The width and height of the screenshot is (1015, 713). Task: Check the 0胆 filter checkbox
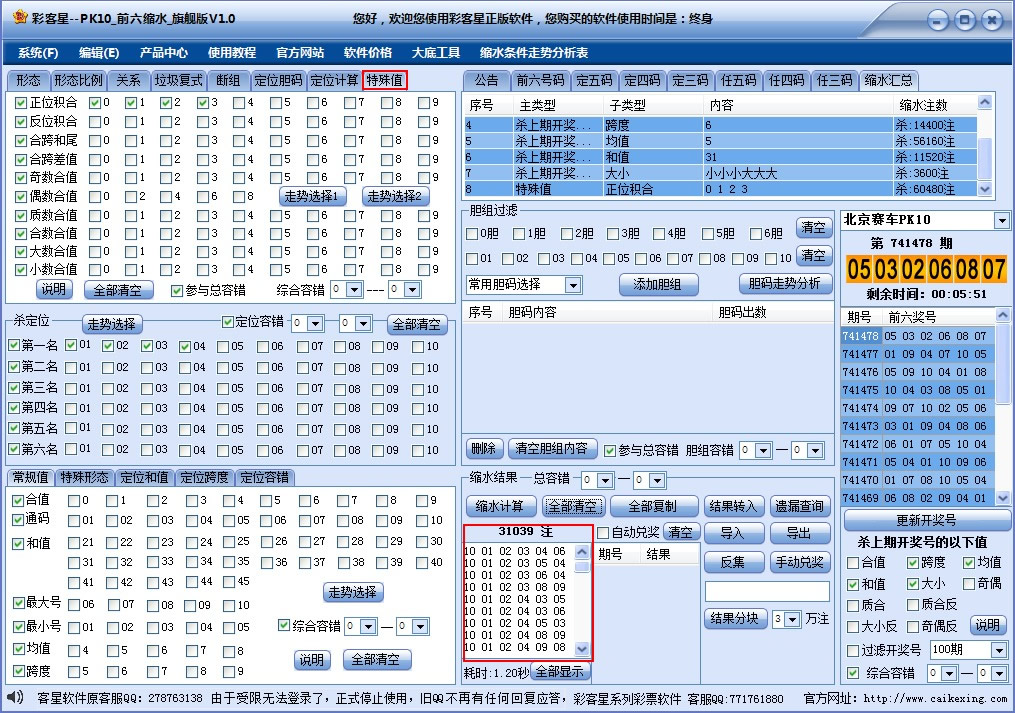(x=470, y=234)
